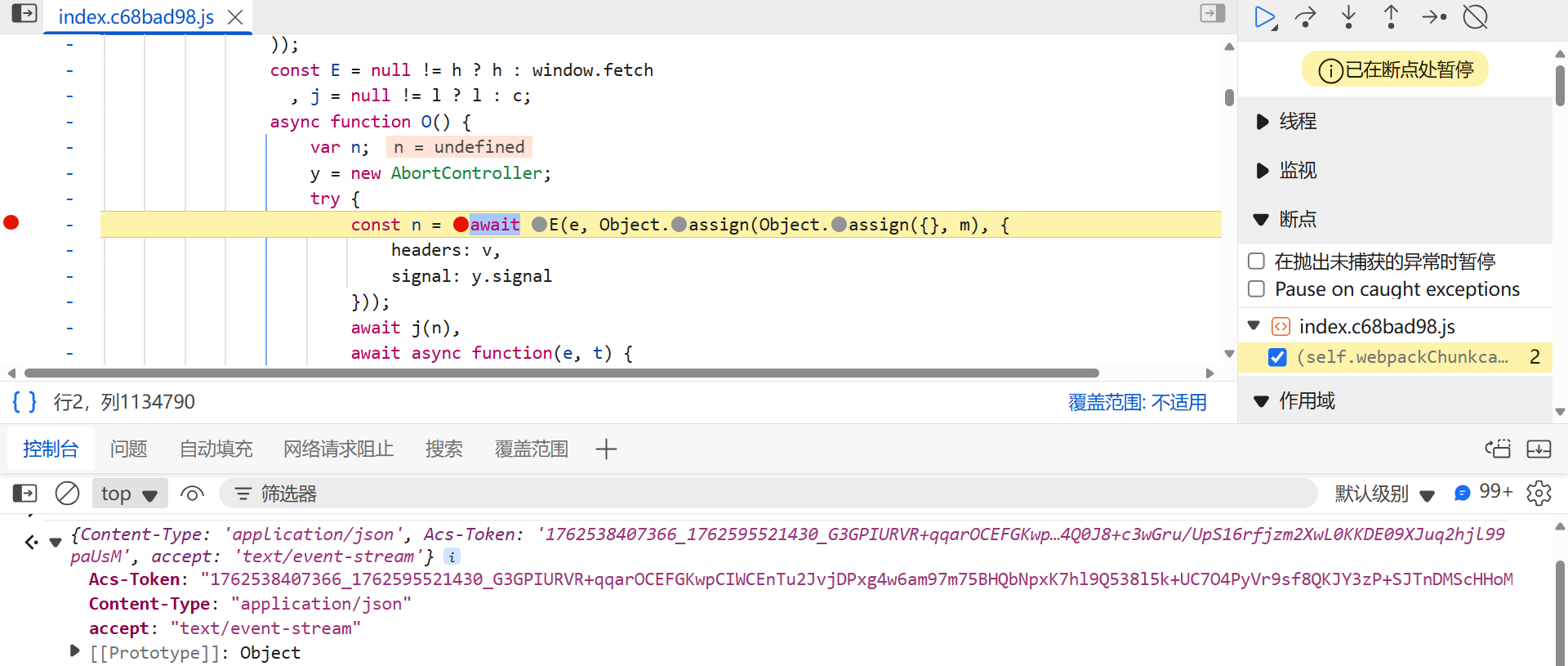Switch to the 问题 tab
The height and width of the screenshot is (666, 1568).
pos(128,449)
